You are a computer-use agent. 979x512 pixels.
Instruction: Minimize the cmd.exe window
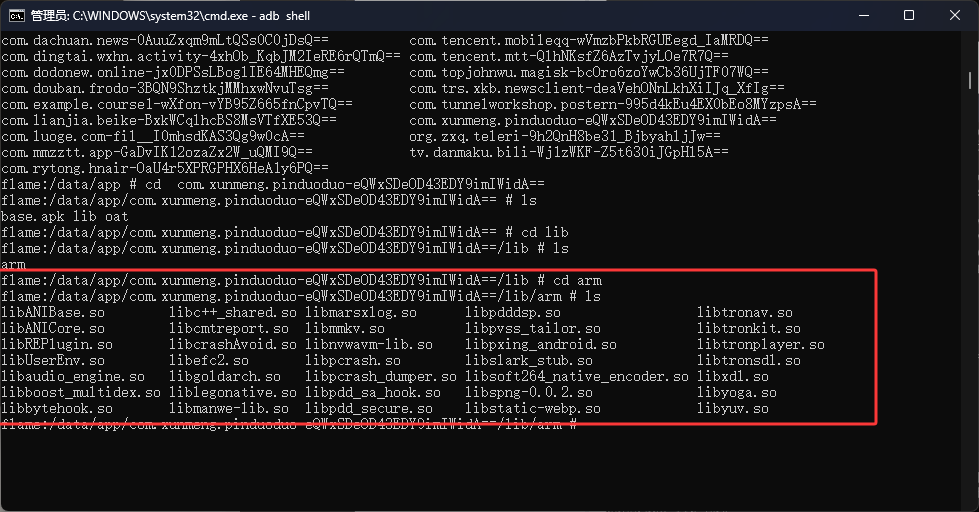point(864,16)
